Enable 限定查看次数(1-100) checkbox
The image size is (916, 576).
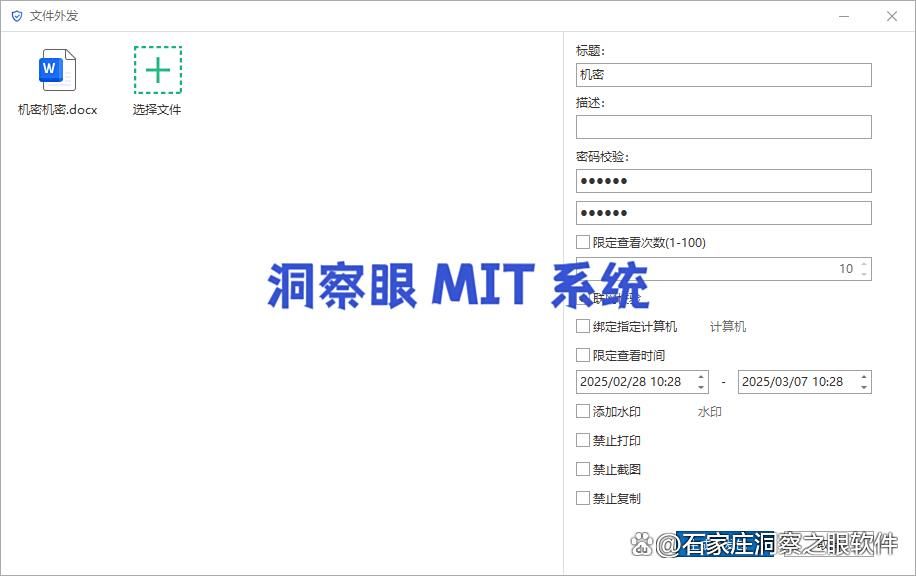click(582, 242)
